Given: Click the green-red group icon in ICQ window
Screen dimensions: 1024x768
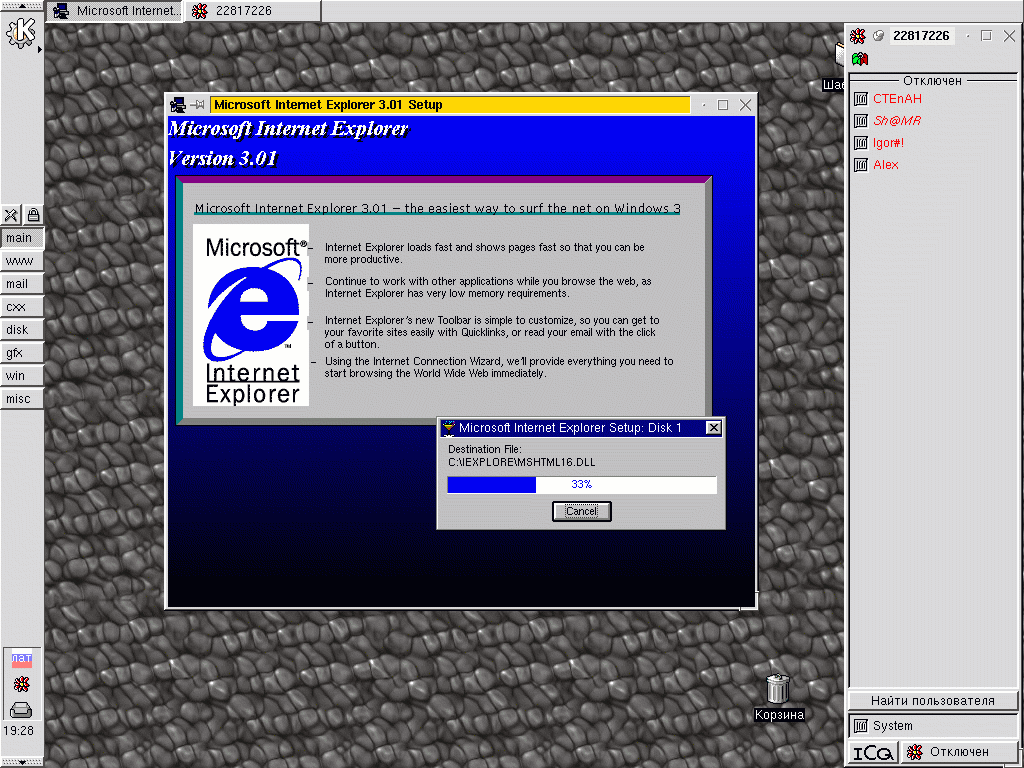Looking at the screenshot, I should click(x=860, y=59).
